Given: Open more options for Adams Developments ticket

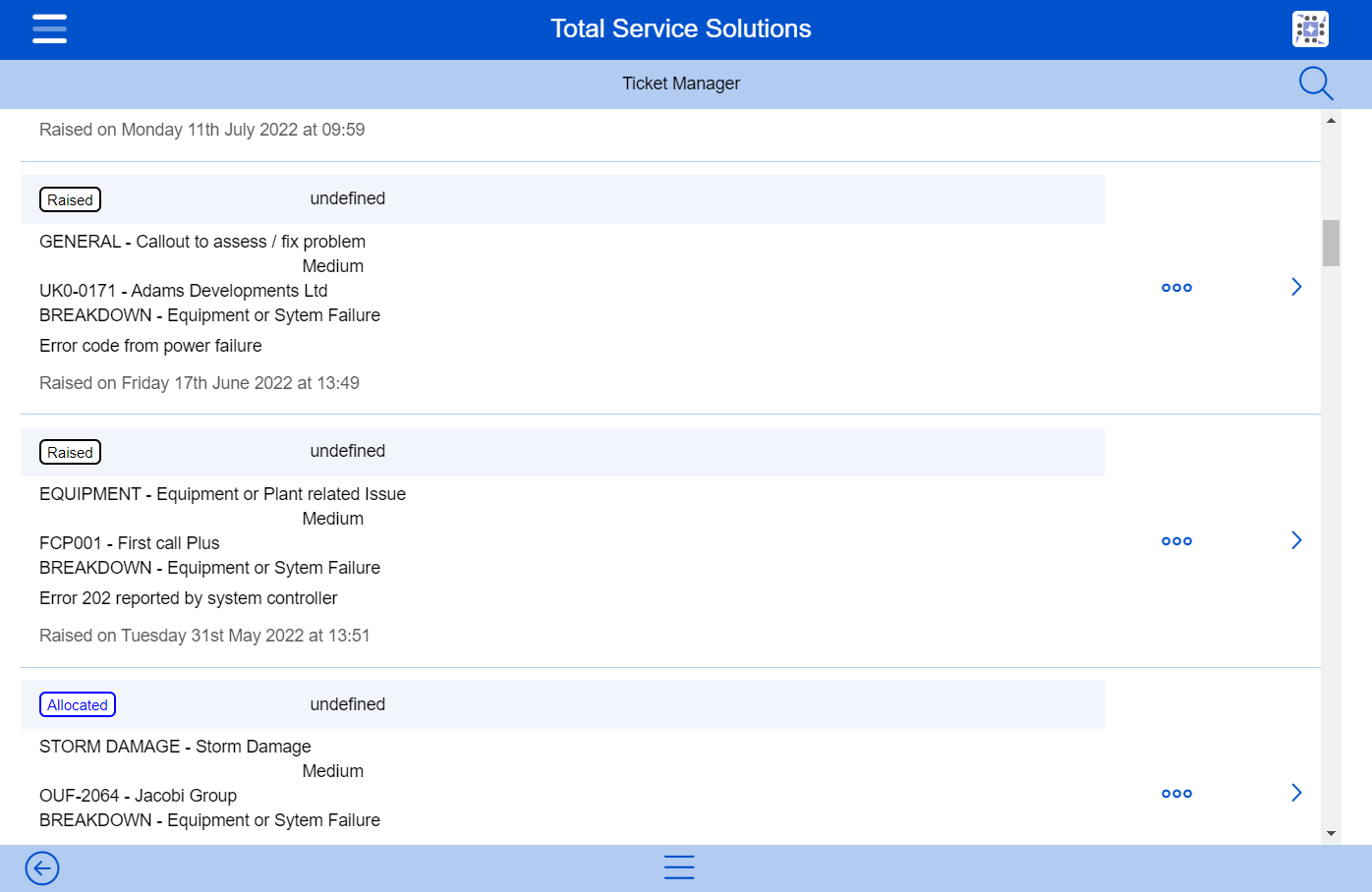Looking at the screenshot, I should click(1176, 288).
